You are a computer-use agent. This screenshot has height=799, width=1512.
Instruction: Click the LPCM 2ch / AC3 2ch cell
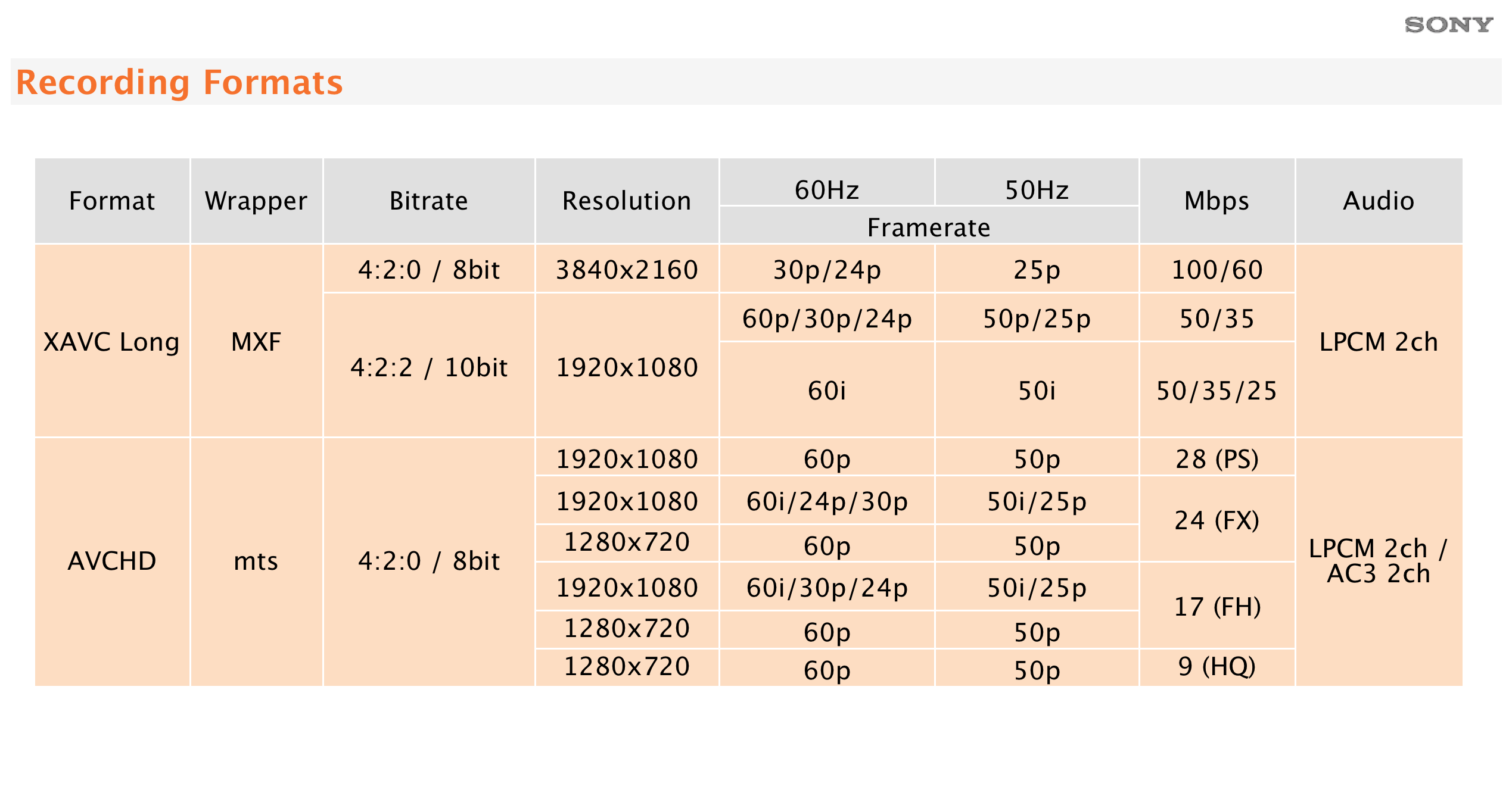1379,561
